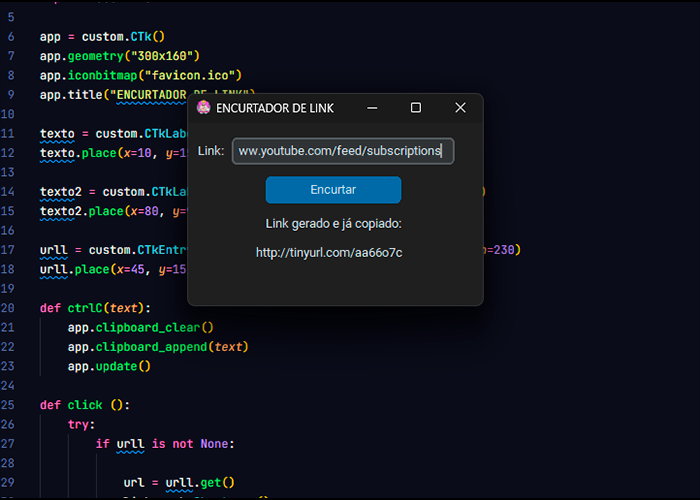Click the app icon in the ENCURTADOR title bar
Screen dimensions: 700x500
(204, 108)
